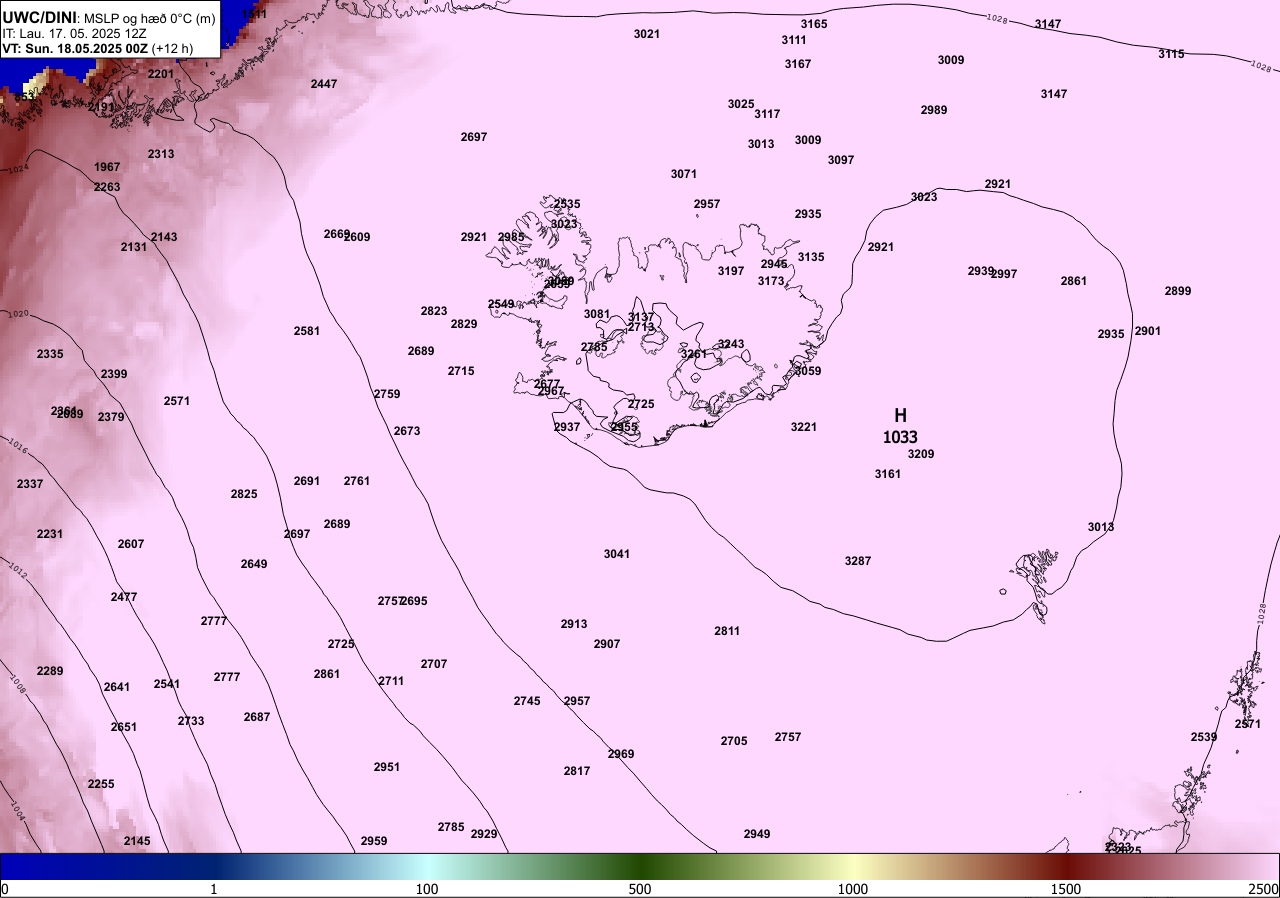
Task: Click the 2949 height value
Action: tap(757, 834)
